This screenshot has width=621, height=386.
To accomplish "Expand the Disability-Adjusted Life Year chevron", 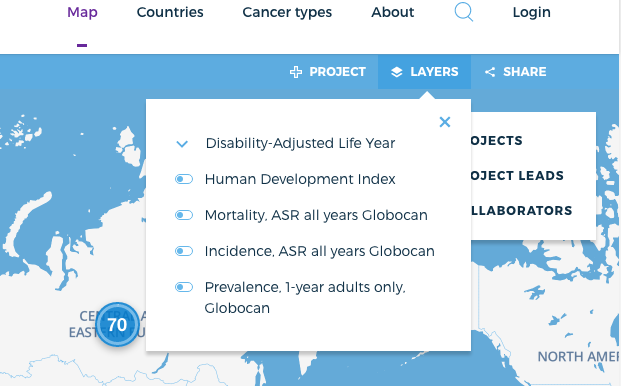I will pyautogui.click(x=182, y=144).
